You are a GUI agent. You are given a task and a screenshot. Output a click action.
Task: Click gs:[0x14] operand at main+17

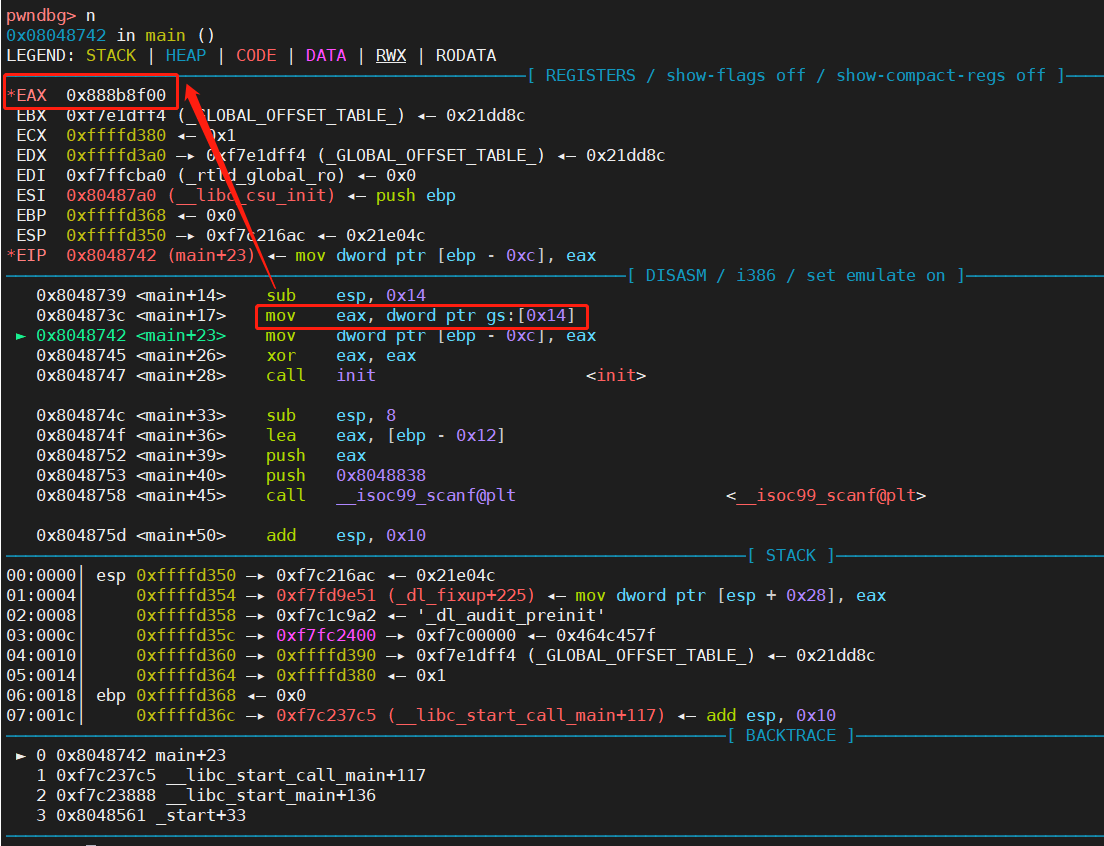[530, 315]
